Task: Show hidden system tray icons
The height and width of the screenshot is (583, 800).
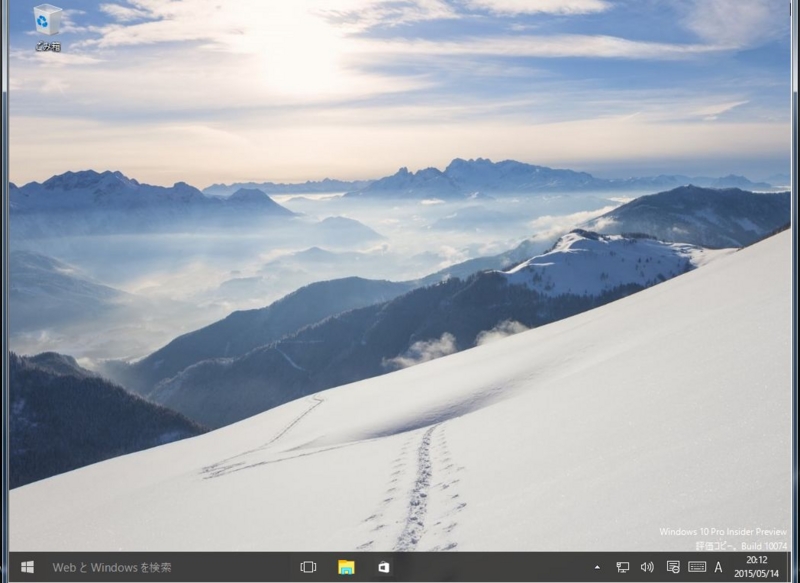Action: point(597,567)
